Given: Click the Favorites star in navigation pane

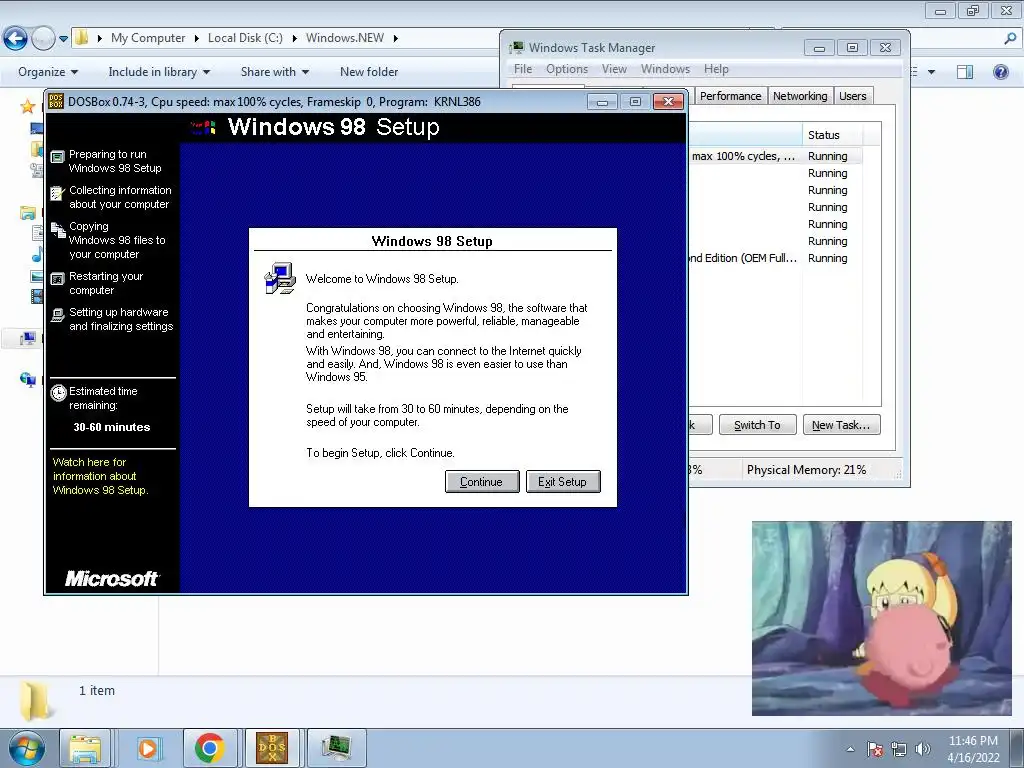Looking at the screenshot, I should (x=27, y=106).
